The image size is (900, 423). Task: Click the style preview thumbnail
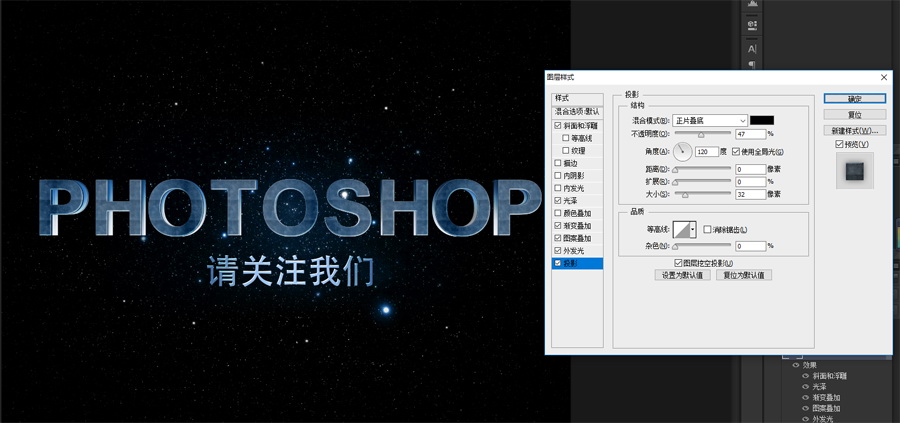click(855, 171)
